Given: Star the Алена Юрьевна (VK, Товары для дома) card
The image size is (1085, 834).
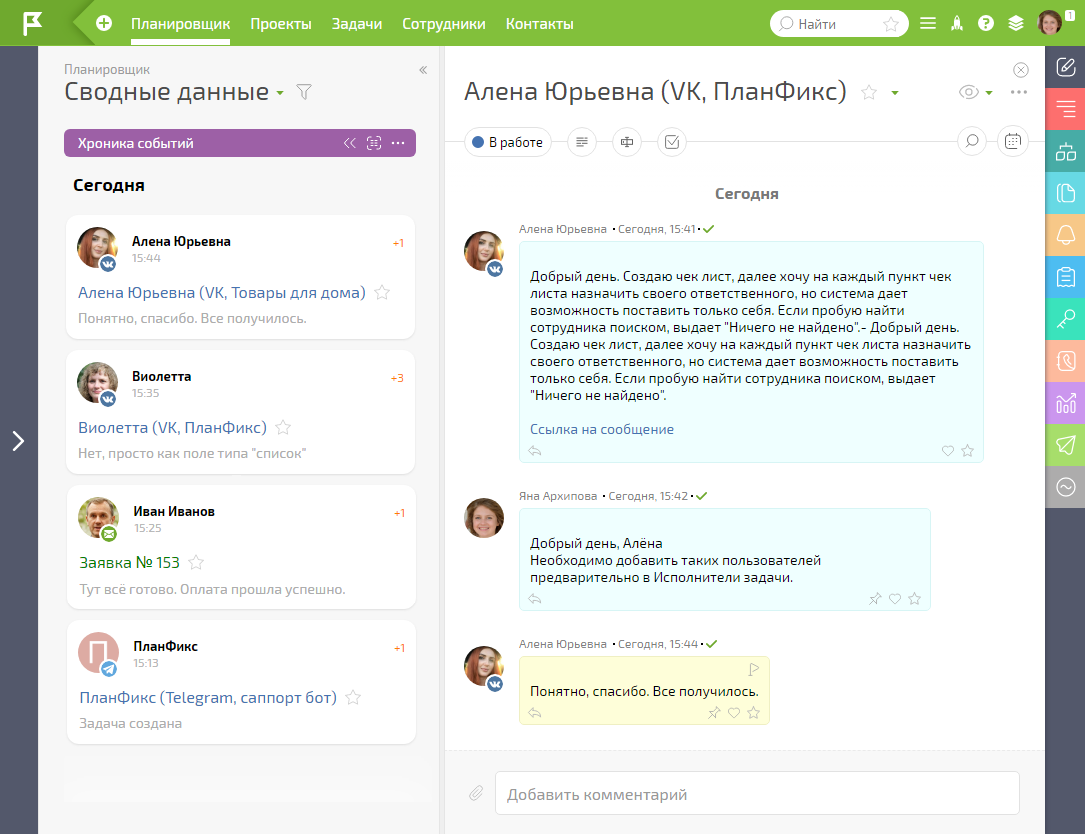Looking at the screenshot, I should (x=382, y=293).
